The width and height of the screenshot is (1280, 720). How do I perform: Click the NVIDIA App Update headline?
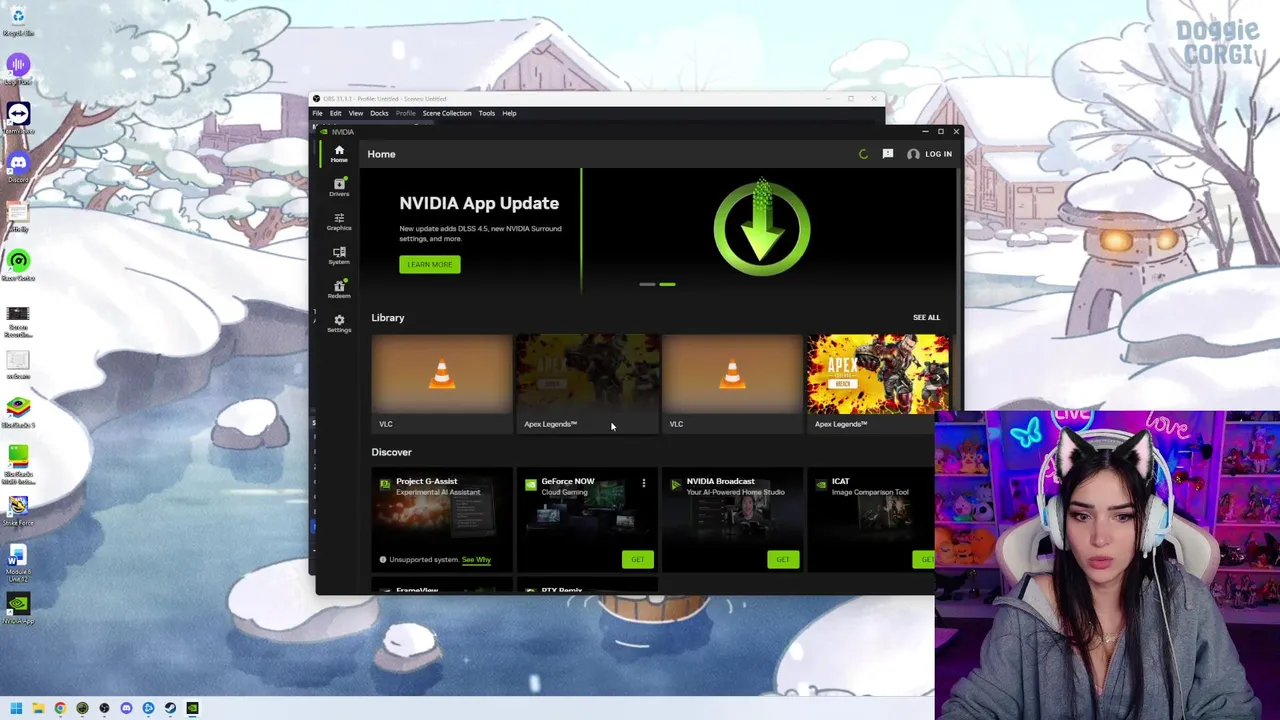click(x=479, y=203)
